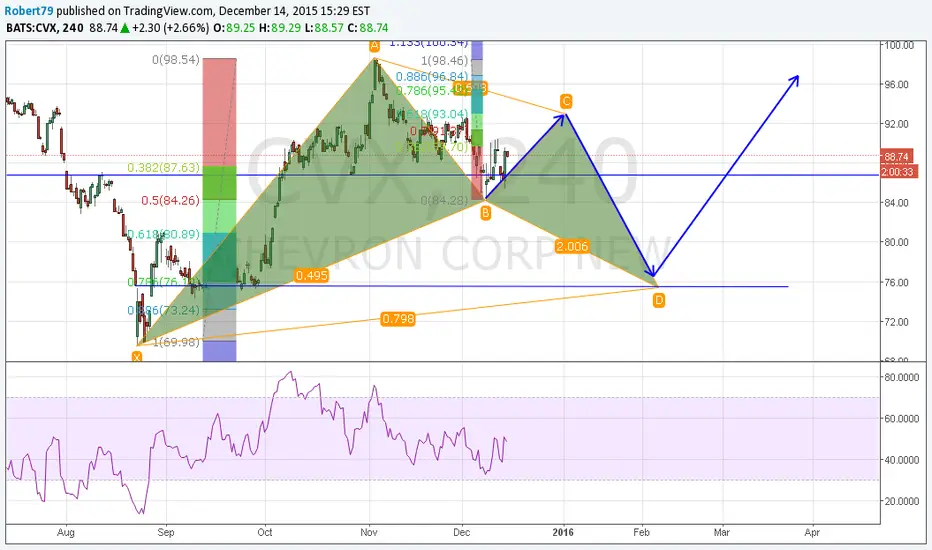Select the 0.886(96.84) Fibonacci level label

click(432, 76)
